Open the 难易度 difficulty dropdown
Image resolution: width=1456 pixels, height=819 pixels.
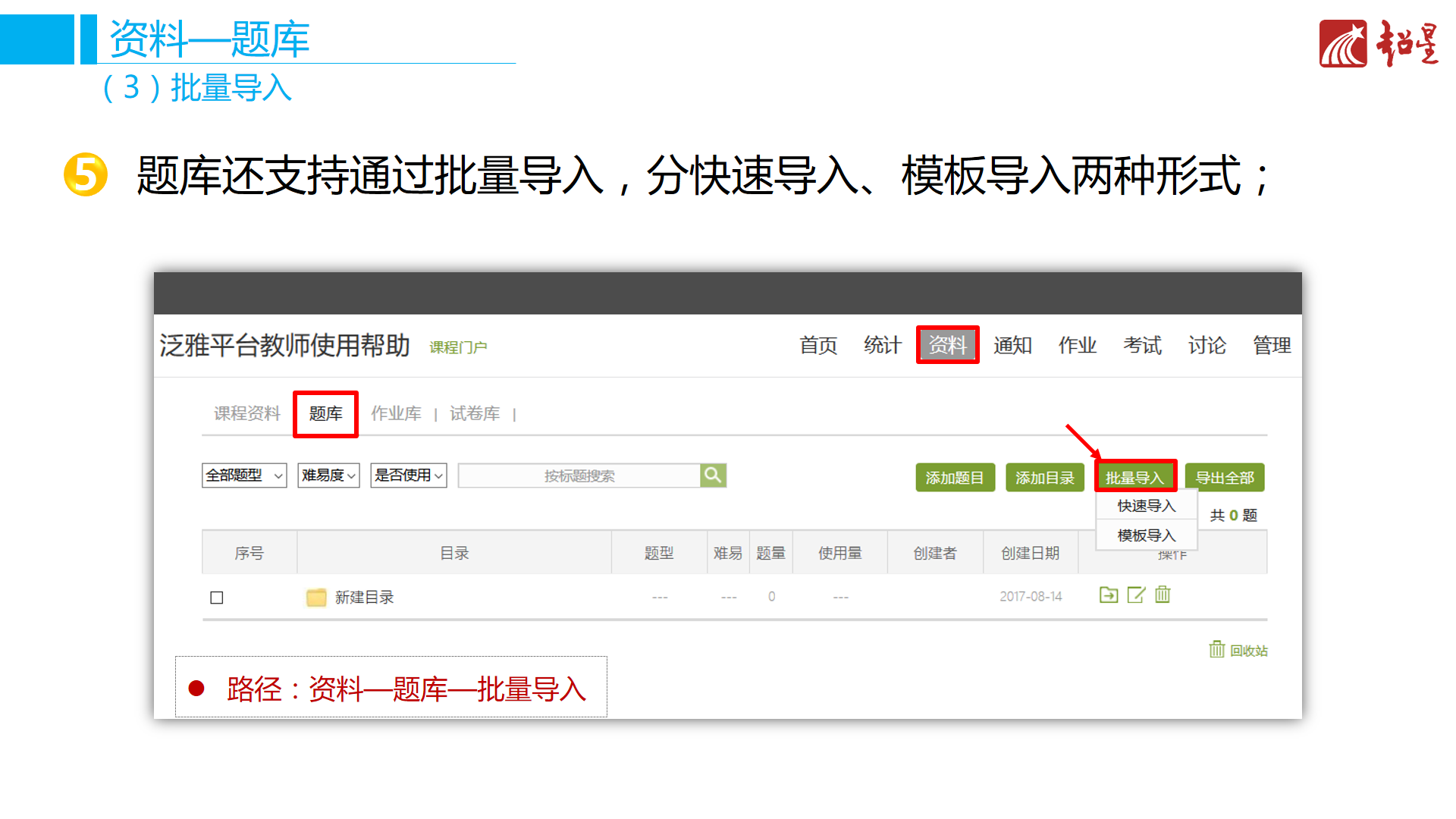(328, 475)
